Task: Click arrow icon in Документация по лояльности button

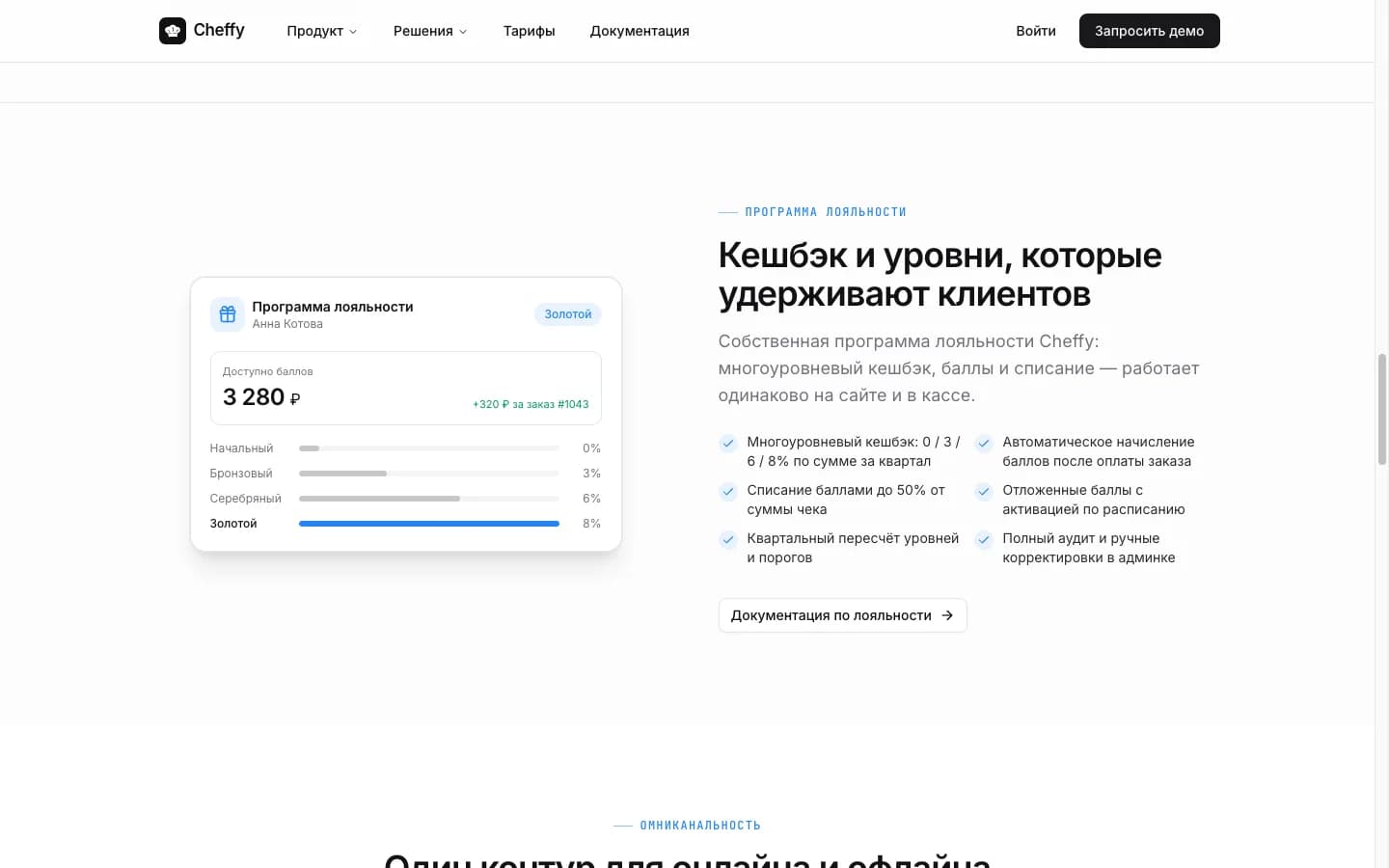Action: pyautogui.click(x=947, y=615)
